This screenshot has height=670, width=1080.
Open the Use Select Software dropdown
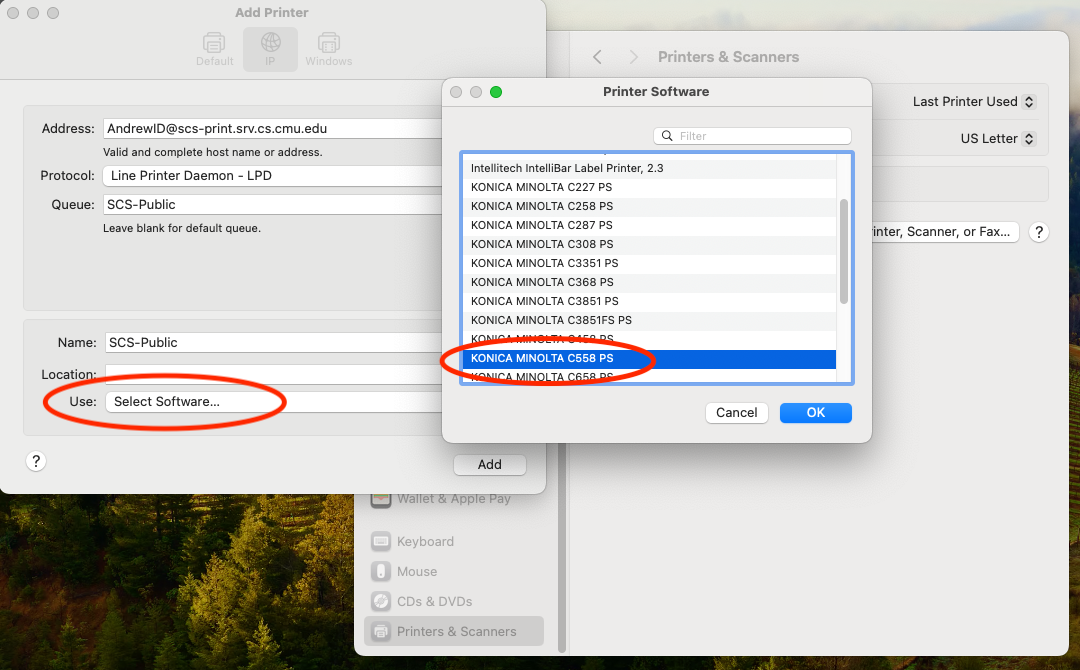[x=273, y=401]
